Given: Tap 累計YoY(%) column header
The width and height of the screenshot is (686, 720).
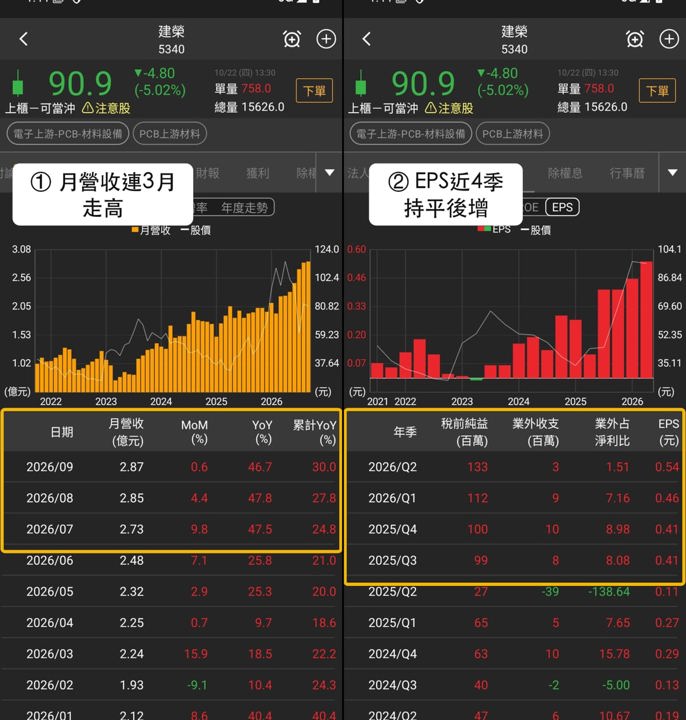Looking at the screenshot, I should [x=315, y=432].
